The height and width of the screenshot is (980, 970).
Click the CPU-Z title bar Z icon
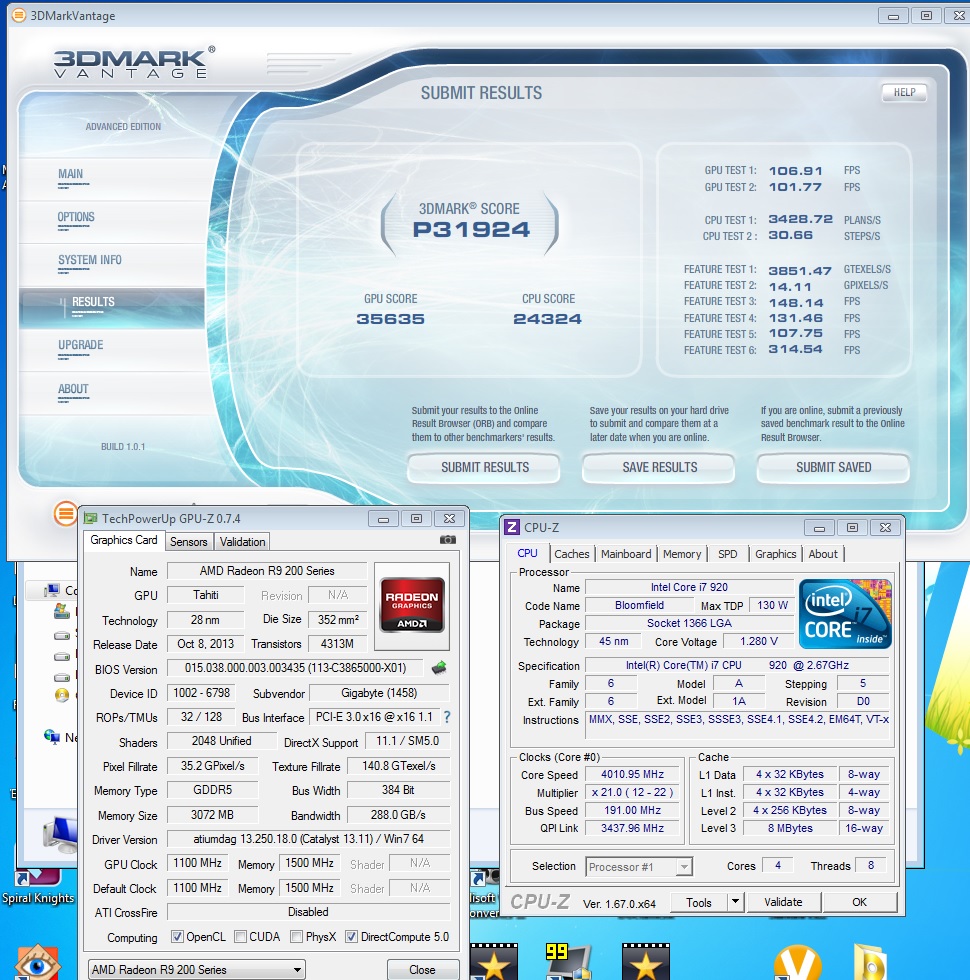(x=512, y=527)
